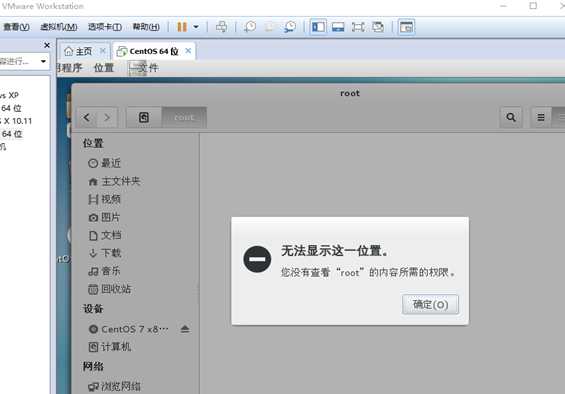Screen dimensions: 565x394
Task: Select the XP virtual machine in library
Action: [9, 95]
